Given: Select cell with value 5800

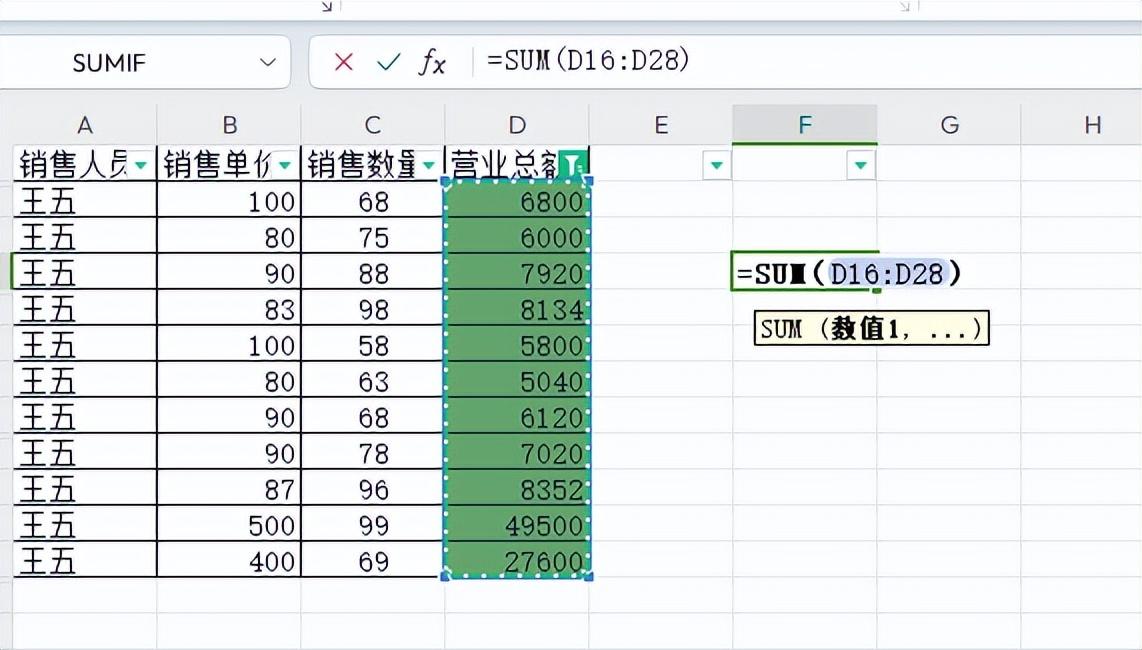Looking at the screenshot, I should point(517,344).
